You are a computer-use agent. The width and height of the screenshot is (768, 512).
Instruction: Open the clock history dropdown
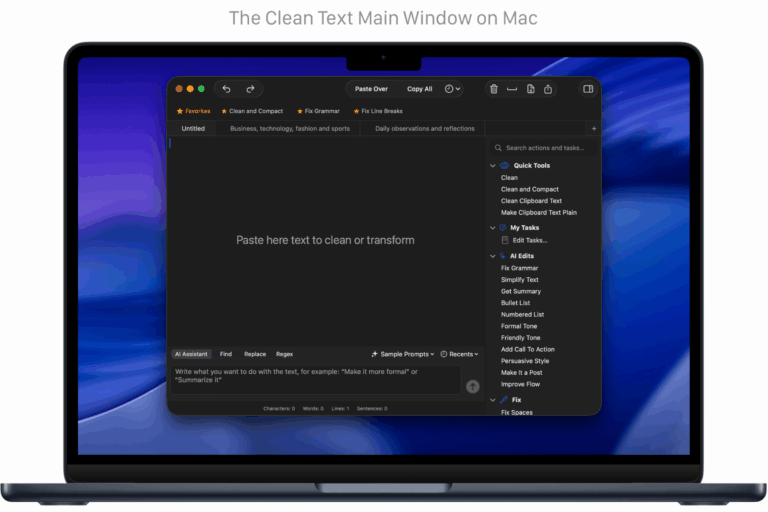coord(453,89)
